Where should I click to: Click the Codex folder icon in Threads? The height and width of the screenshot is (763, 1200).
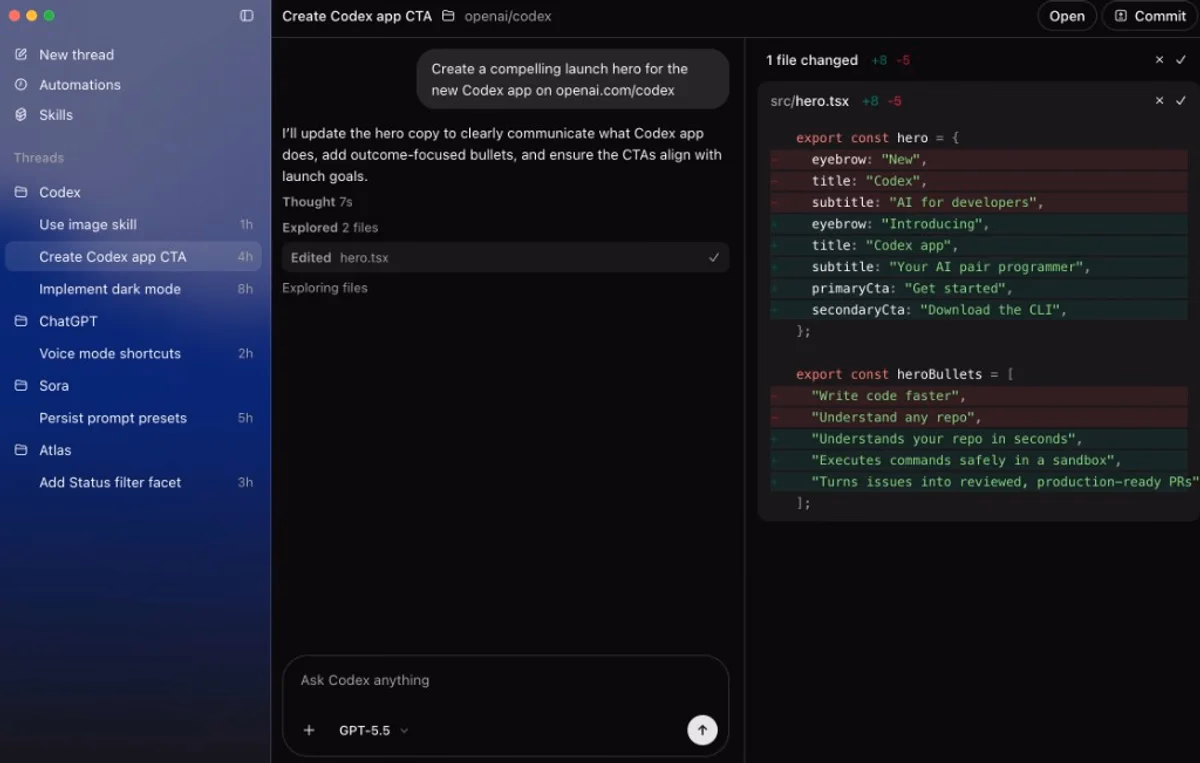[21, 192]
